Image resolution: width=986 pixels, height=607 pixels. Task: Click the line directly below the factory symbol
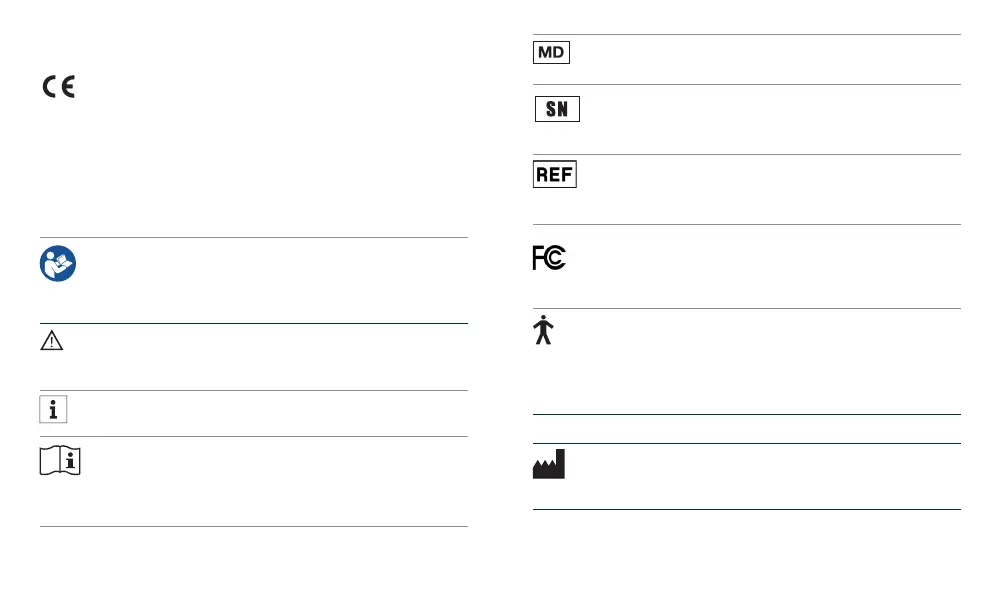(746, 510)
